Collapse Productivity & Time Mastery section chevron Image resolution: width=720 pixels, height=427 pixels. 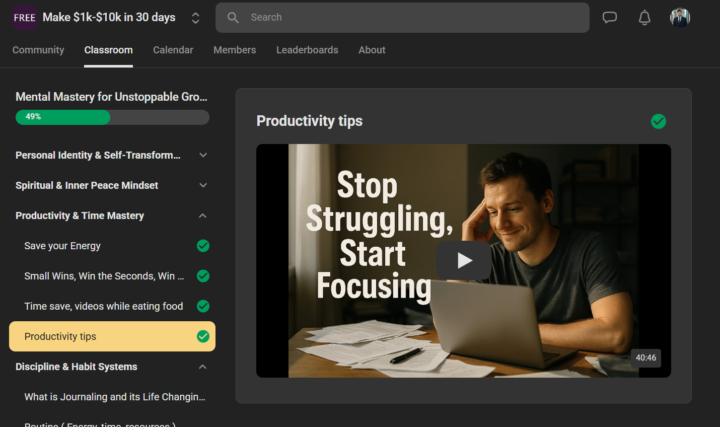(202, 215)
